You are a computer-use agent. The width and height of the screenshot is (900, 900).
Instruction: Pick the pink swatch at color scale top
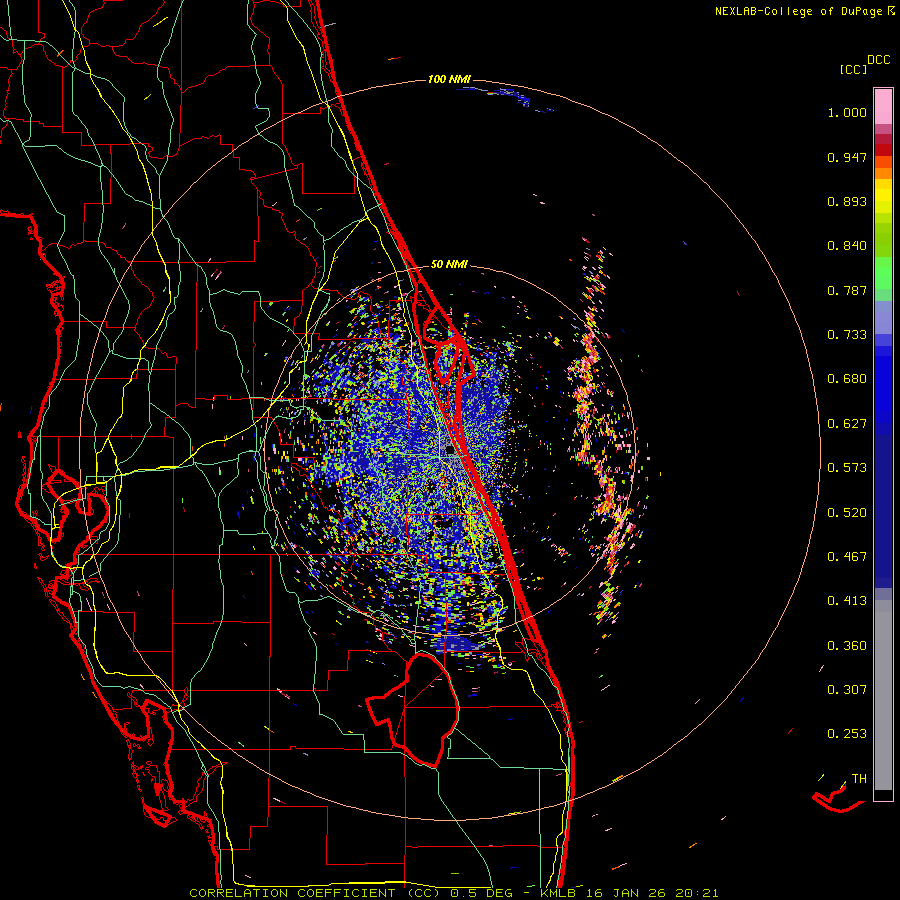click(x=883, y=106)
